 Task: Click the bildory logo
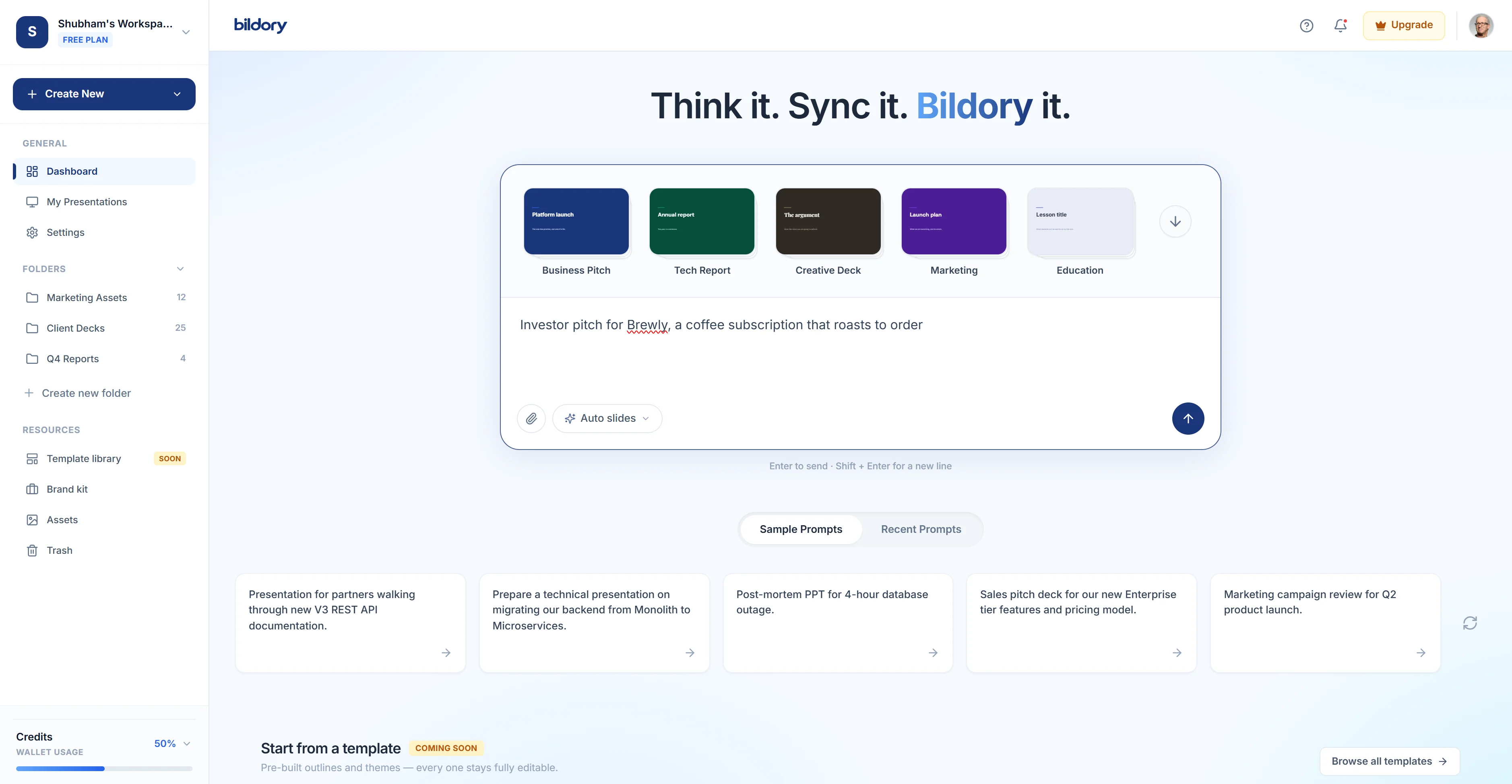point(260,25)
